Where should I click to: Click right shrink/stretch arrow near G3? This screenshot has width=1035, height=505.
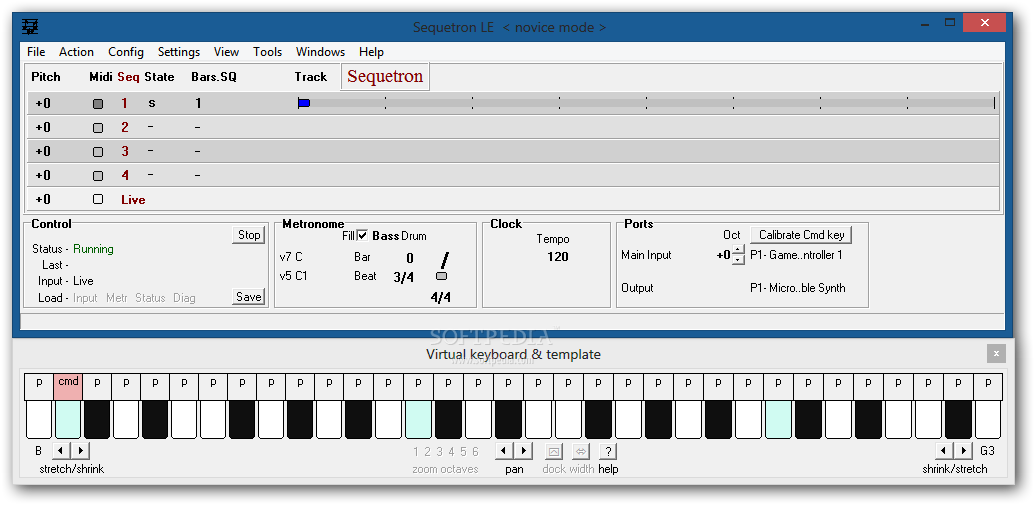964,451
